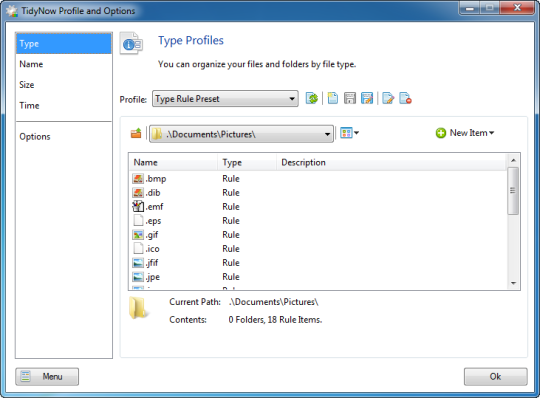Screen dimensions: 540x398
Task: Select the .dib rule name
Action: pos(153,193)
